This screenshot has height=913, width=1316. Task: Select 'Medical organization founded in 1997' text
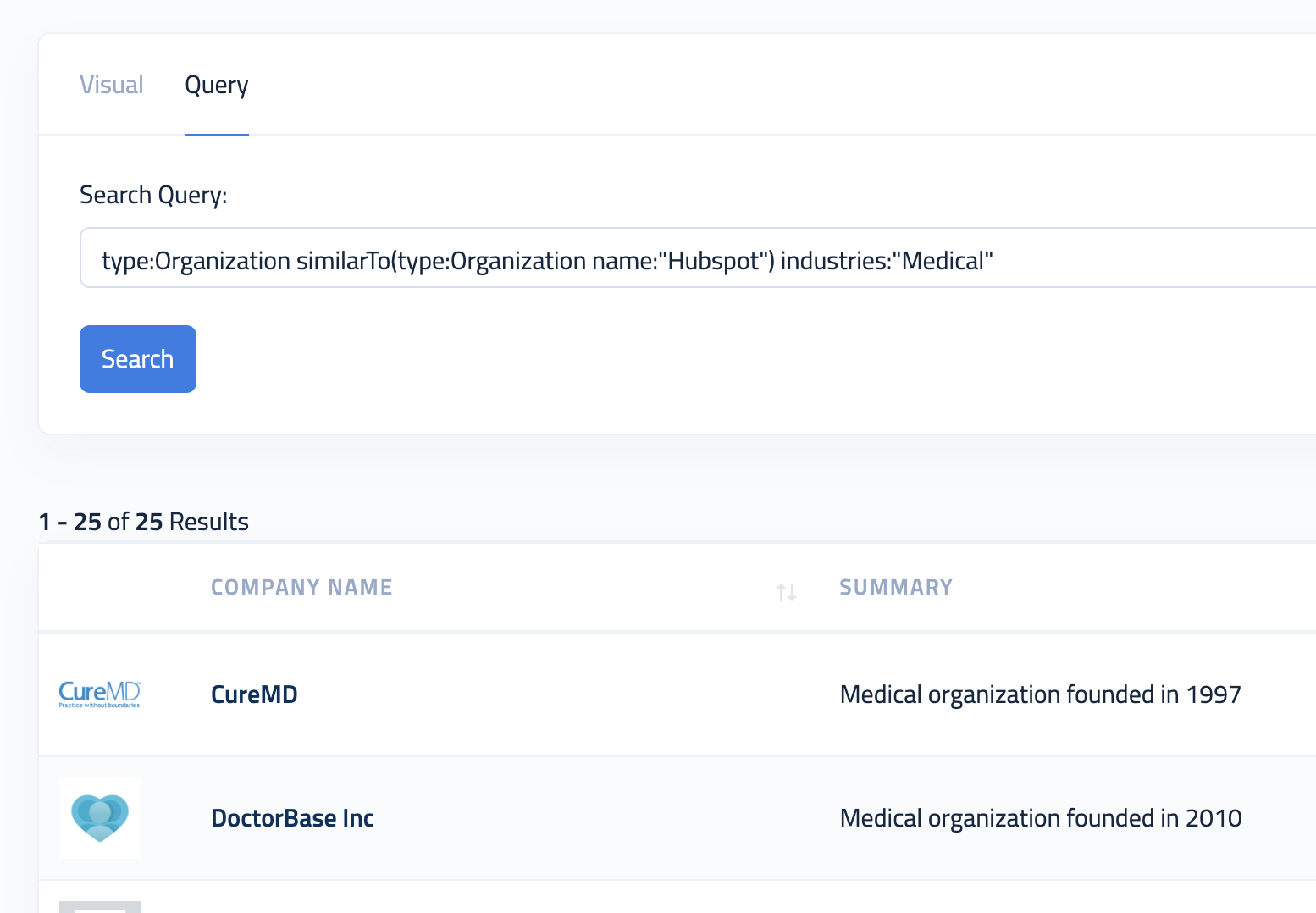coord(1040,694)
